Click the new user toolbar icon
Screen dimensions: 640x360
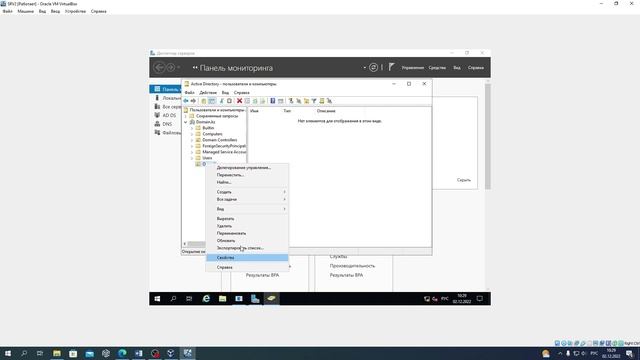pos(291,101)
